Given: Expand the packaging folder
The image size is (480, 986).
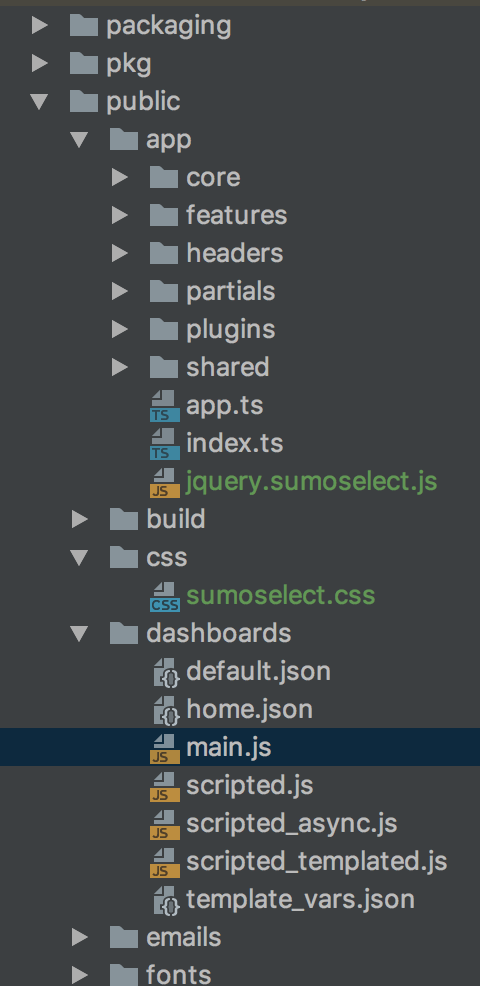Looking at the screenshot, I should point(40,26).
